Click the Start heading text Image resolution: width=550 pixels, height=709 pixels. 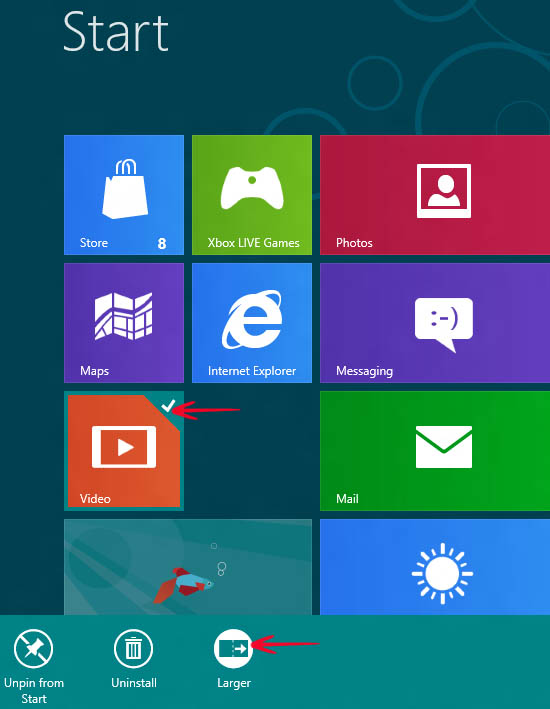click(116, 32)
